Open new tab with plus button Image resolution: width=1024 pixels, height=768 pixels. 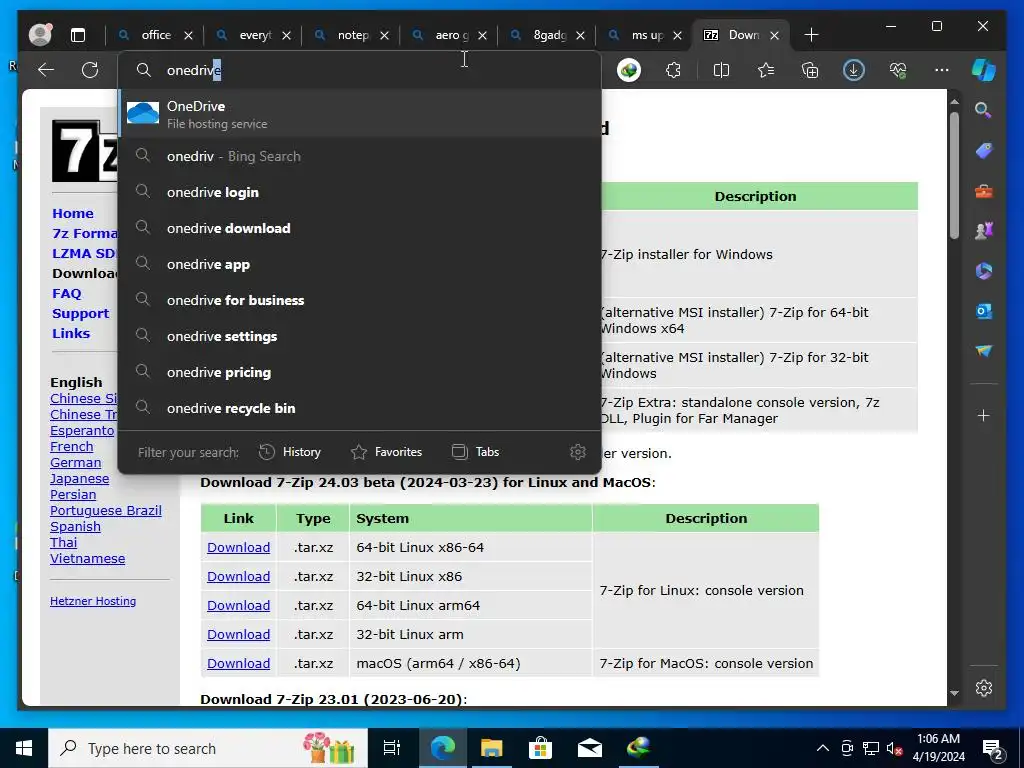(811, 35)
